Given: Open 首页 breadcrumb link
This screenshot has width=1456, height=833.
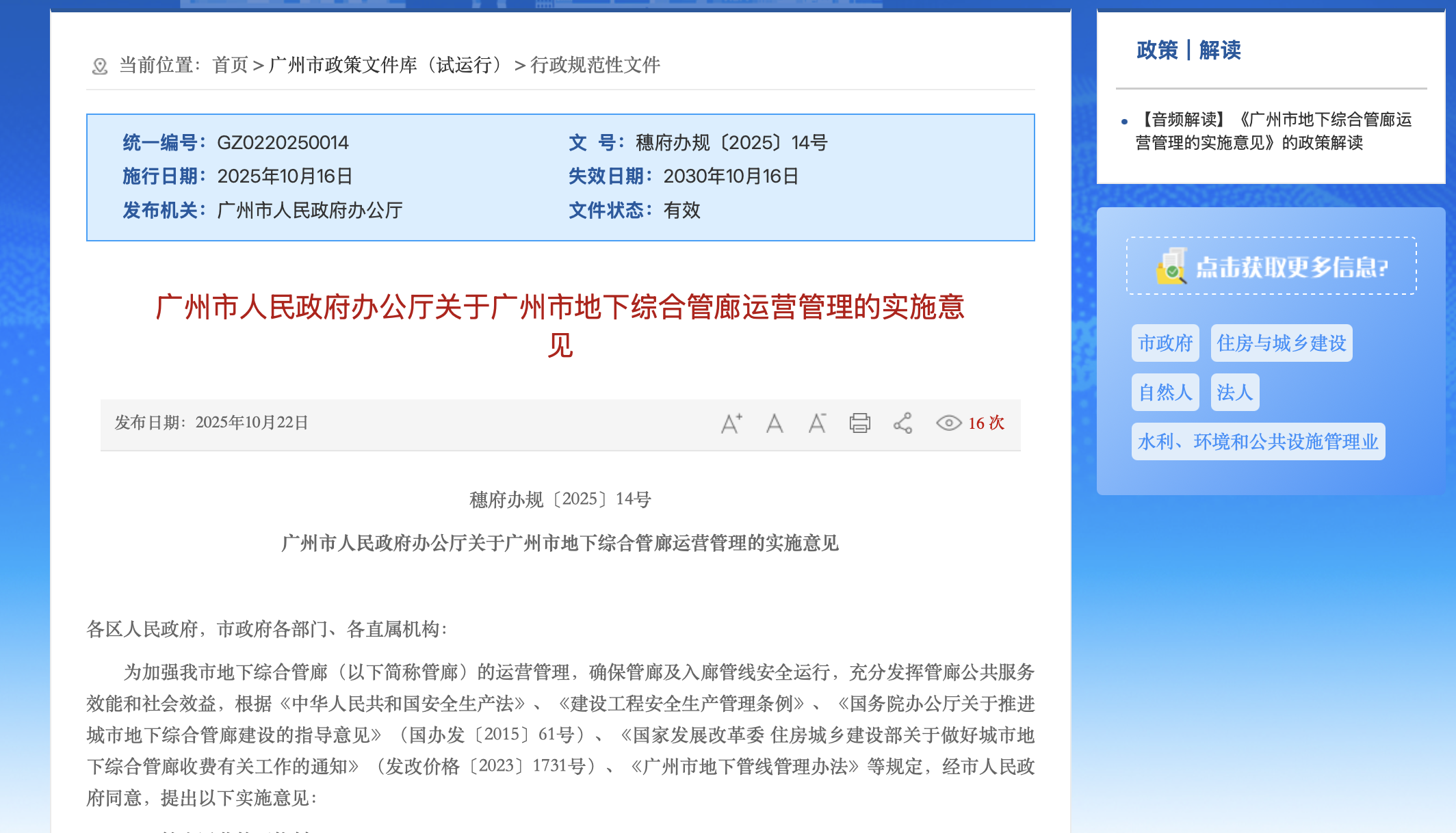Looking at the screenshot, I should click(x=230, y=65).
